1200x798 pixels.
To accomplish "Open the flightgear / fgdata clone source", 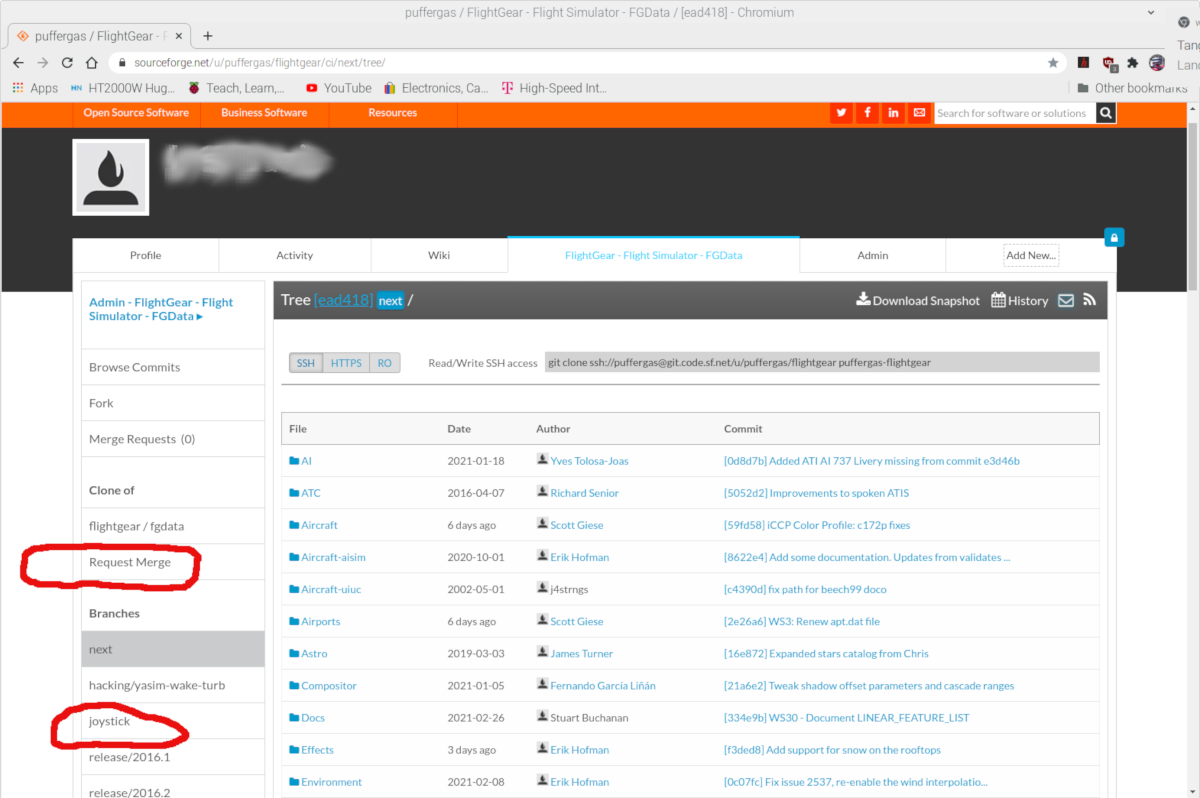I will click(x=173, y=526).
